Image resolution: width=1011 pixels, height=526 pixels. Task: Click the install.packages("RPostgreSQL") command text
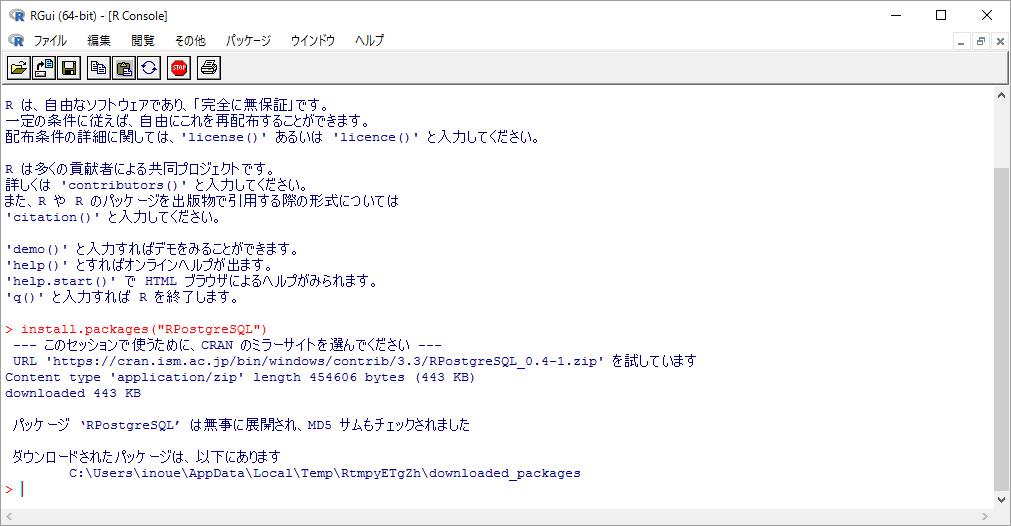tap(144, 329)
